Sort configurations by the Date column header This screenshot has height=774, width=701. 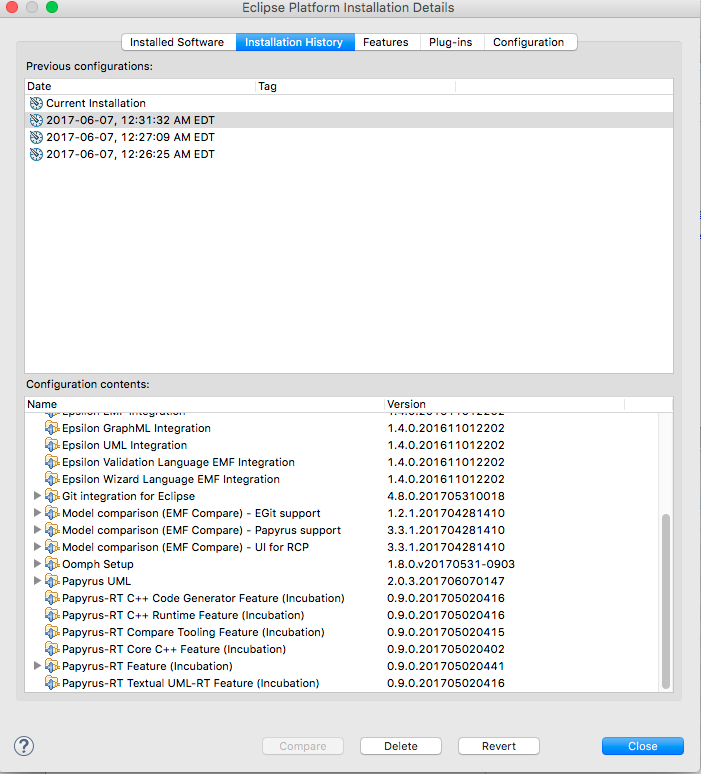pos(140,86)
